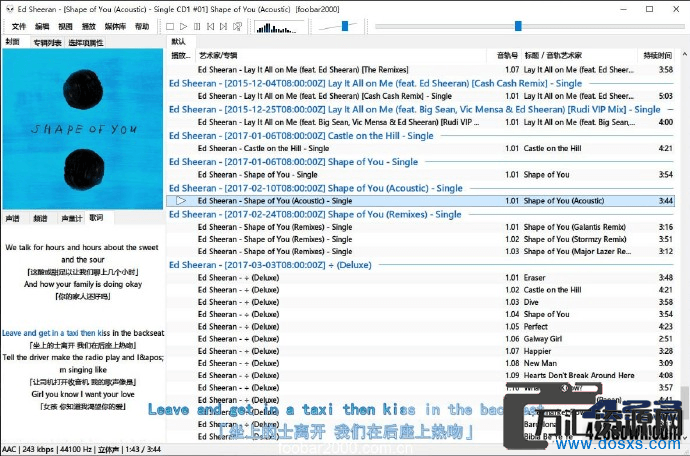Select the Castle on the Hill - Single track row

[420, 148]
